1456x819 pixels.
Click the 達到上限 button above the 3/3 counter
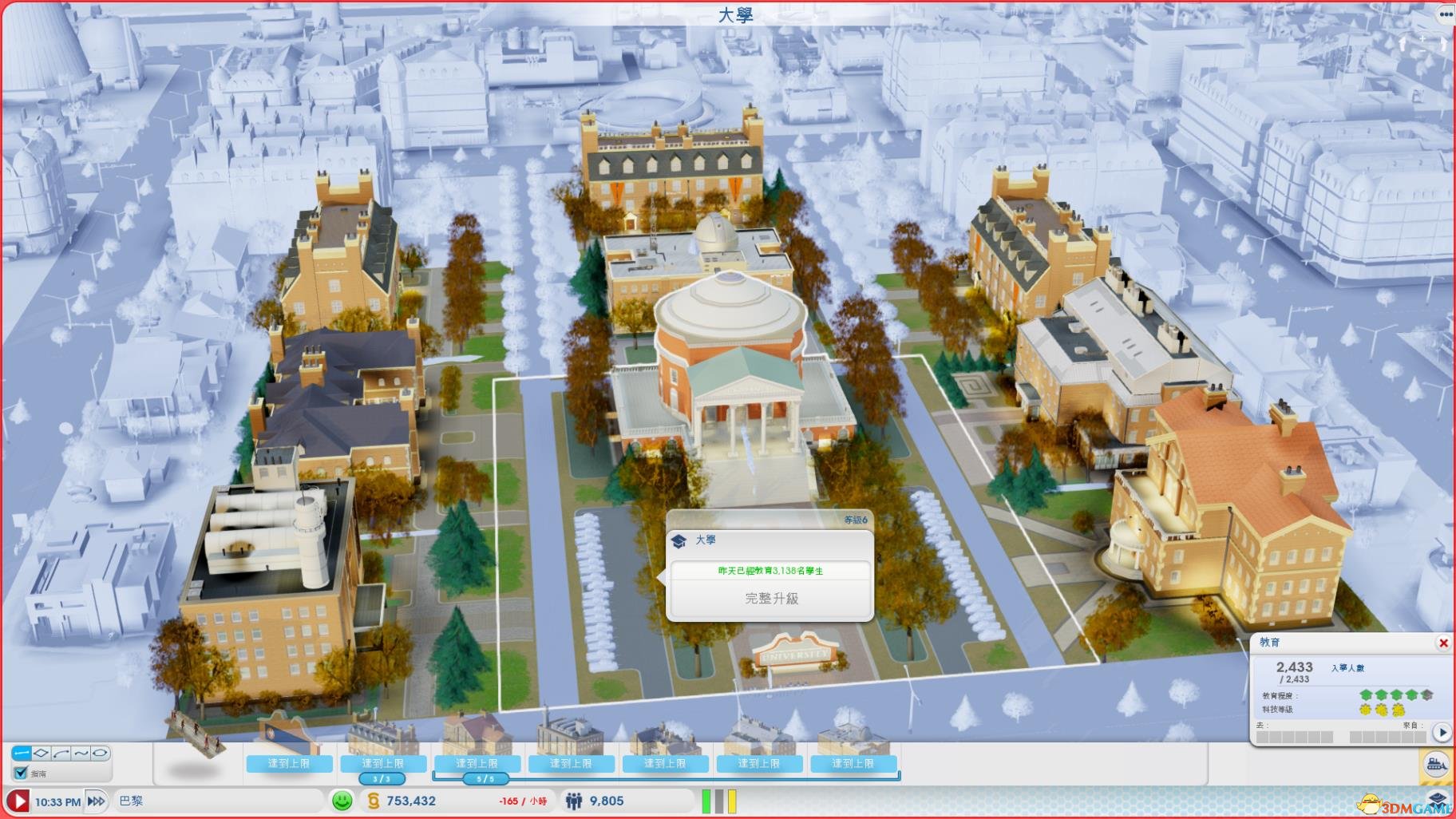(382, 763)
